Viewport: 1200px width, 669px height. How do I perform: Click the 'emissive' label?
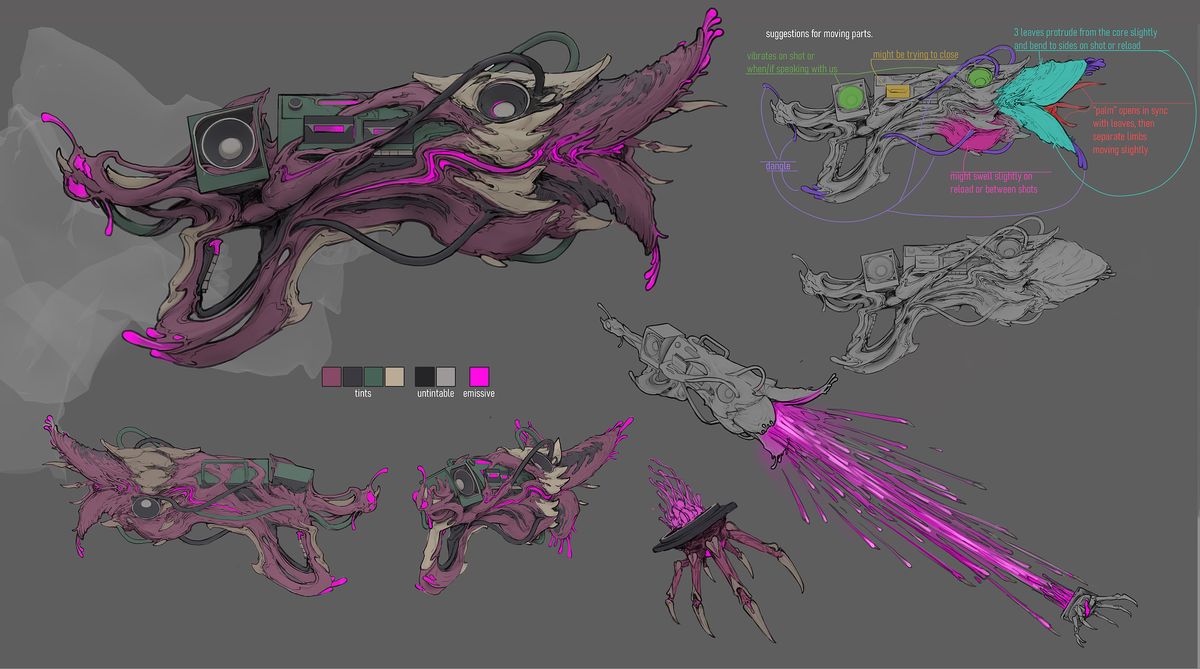(479, 394)
